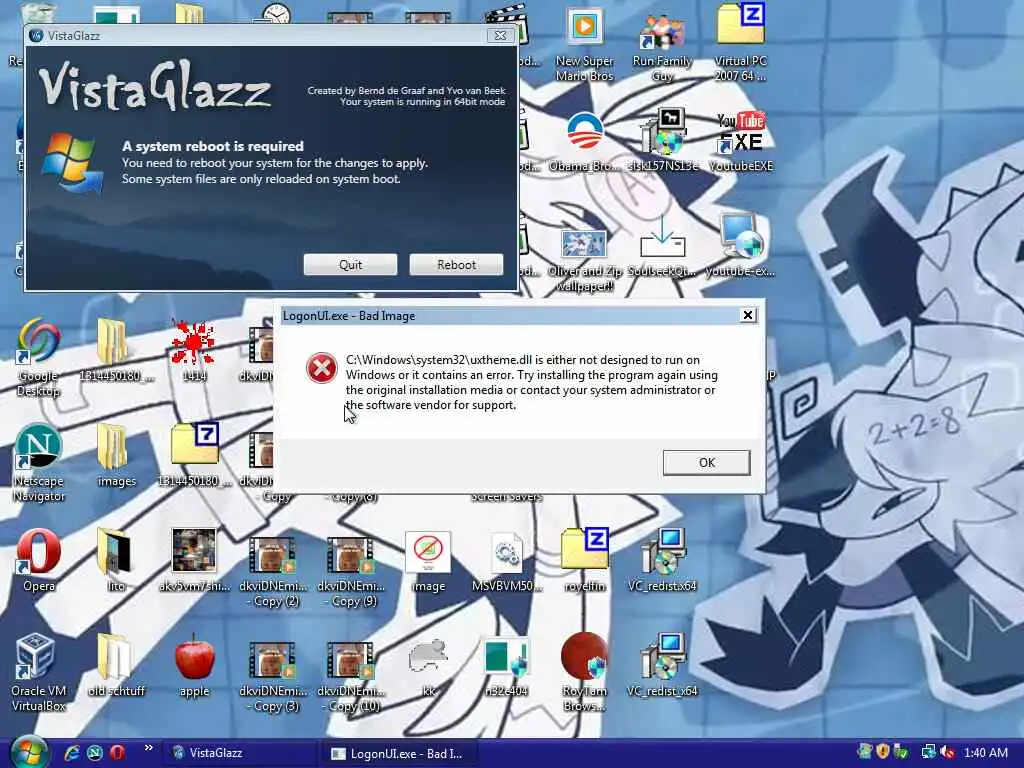Select the Oracle VM VirtualBox icon
Image resolution: width=1024 pixels, height=768 pixels.
coord(39,673)
